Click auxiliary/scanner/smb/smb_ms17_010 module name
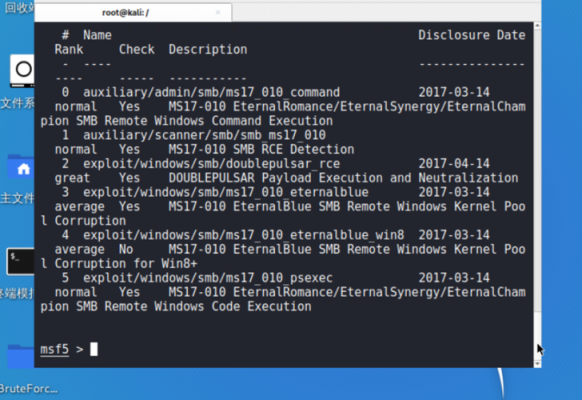The height and width of the screenshot is (400, 582). 204,135
